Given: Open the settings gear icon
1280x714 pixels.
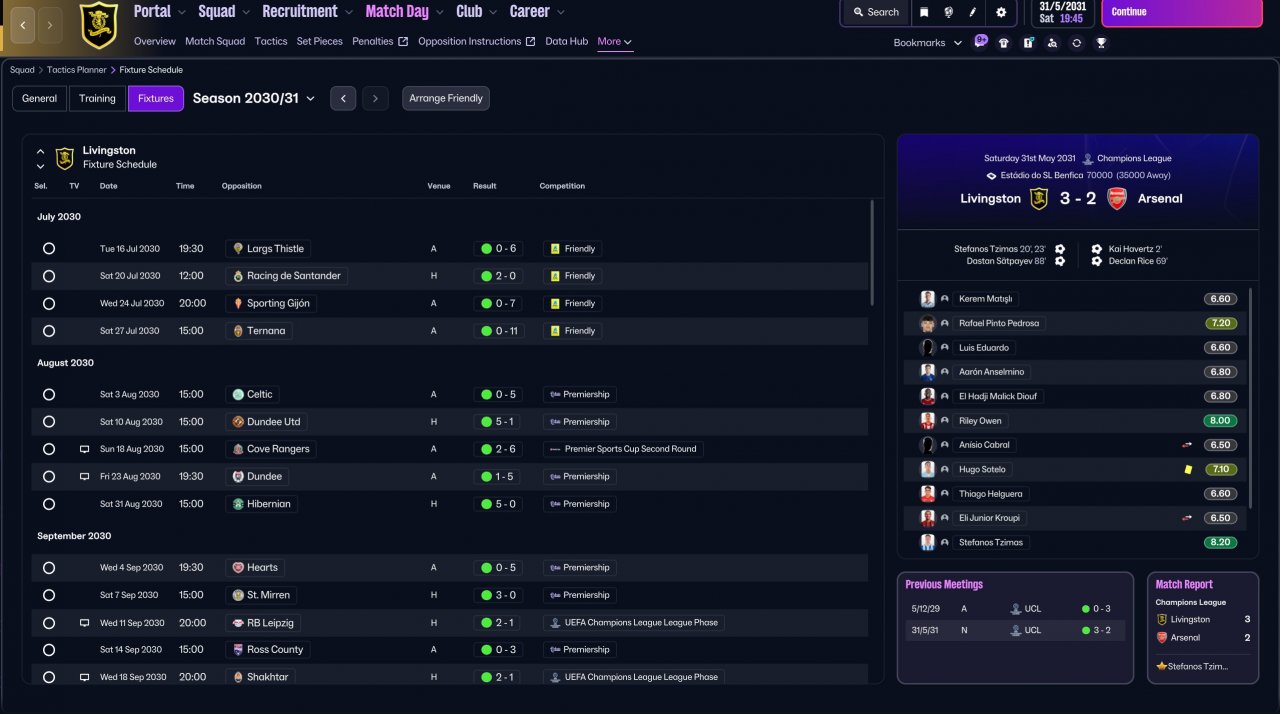Looking at the screenshot, I should click(1001, 12).
